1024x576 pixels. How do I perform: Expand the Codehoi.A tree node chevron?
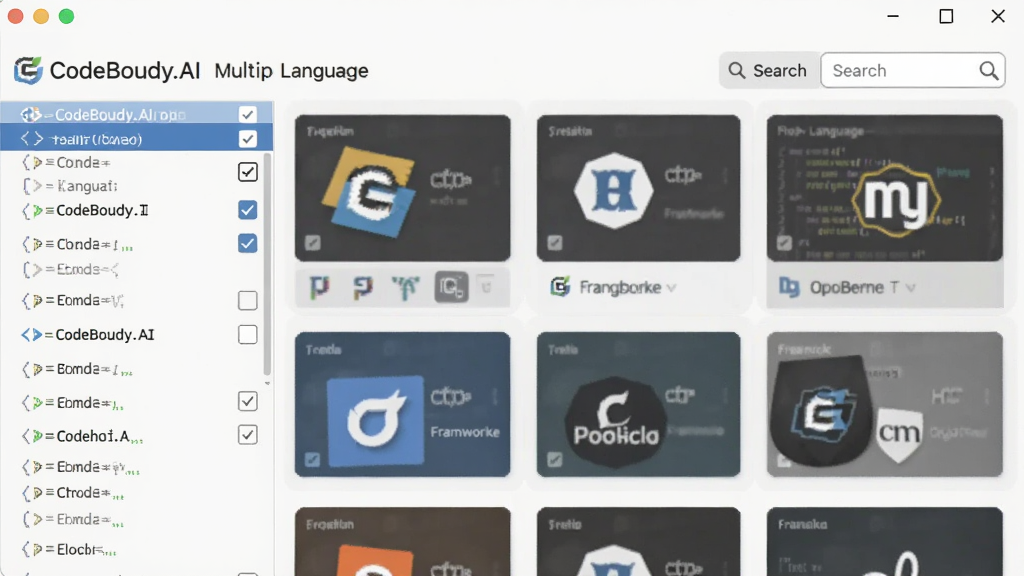click(32, 436)
